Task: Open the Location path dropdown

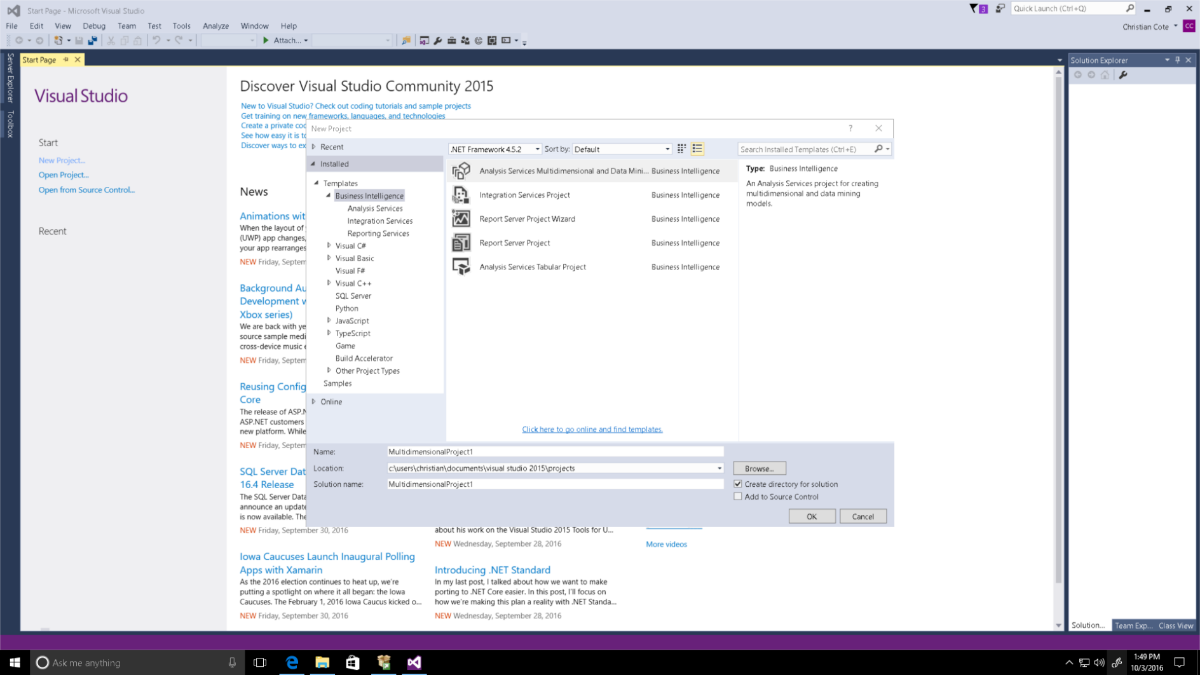Action: pyautogui.click(x=719, y=468)
